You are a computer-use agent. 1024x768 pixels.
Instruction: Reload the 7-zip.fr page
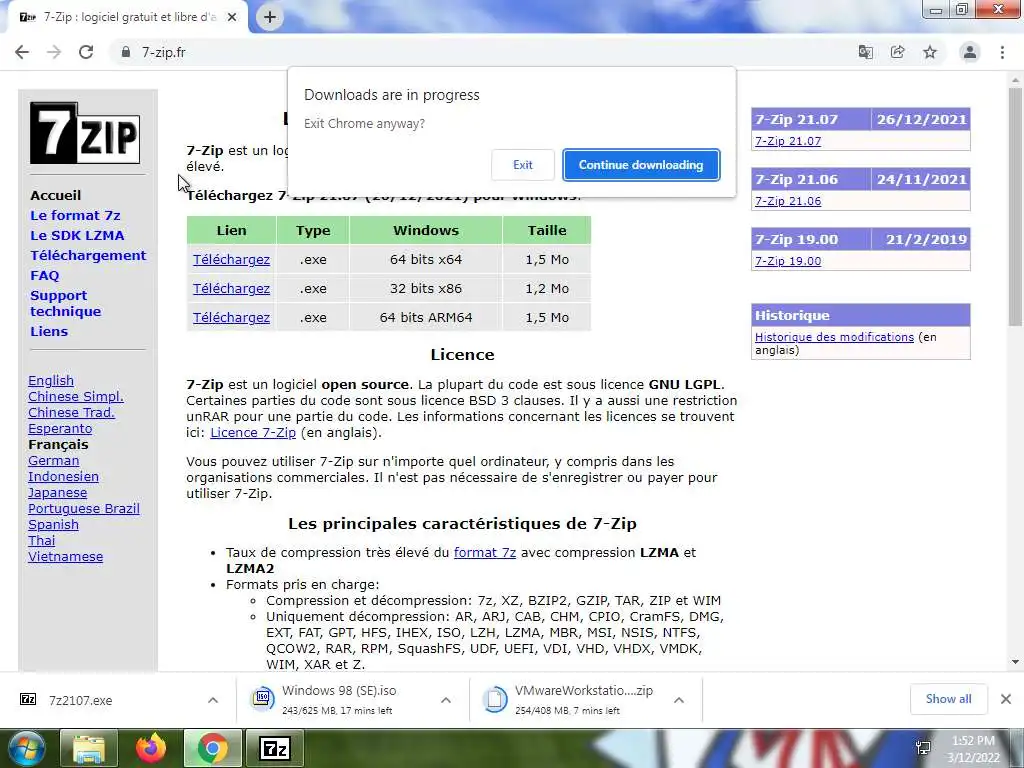click(x=86, y=52)
